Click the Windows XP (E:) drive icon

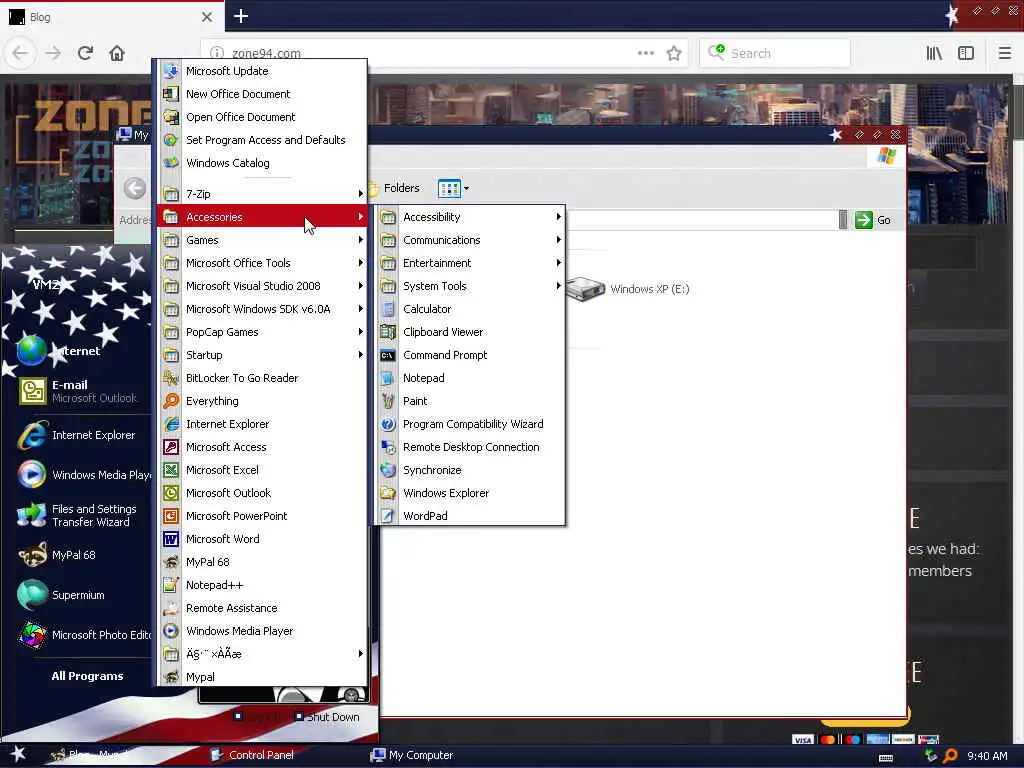click(586, 289)
